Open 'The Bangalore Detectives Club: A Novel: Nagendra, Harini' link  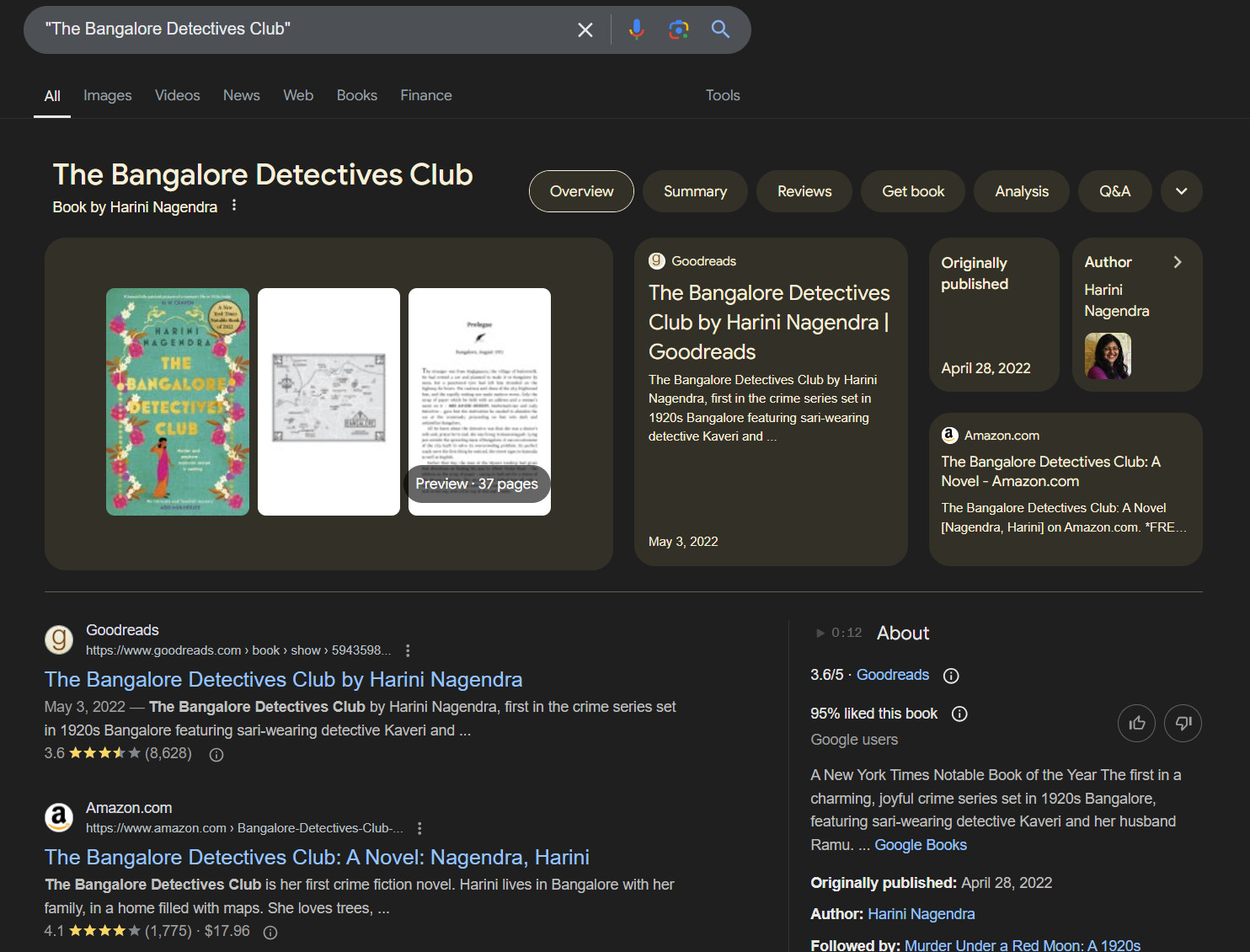[x=317, y=858]
